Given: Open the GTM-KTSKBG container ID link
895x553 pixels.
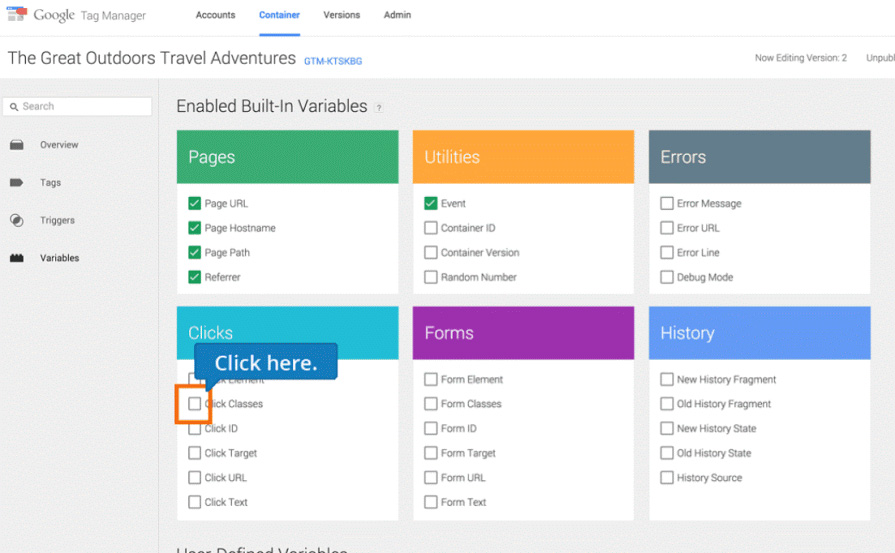Looking at the screenshot, I should [333, 61].
